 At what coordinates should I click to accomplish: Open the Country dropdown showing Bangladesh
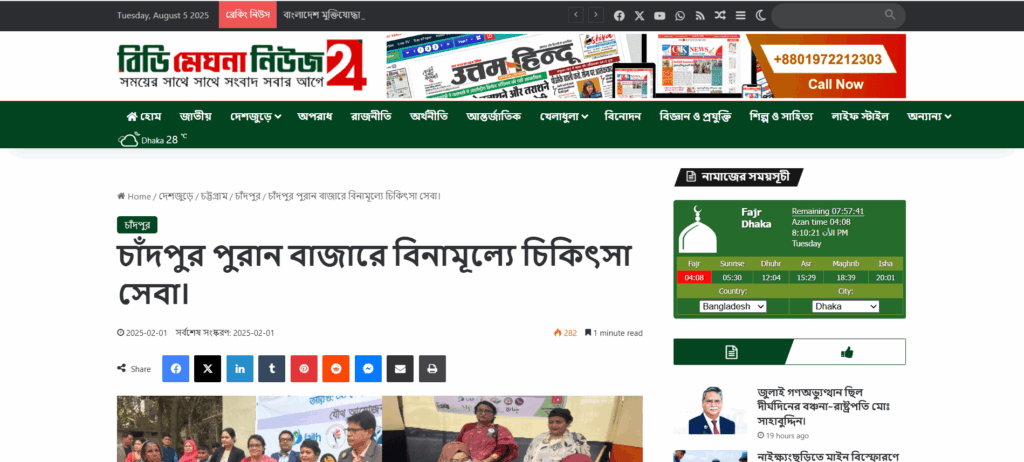[x=733, y=306]
